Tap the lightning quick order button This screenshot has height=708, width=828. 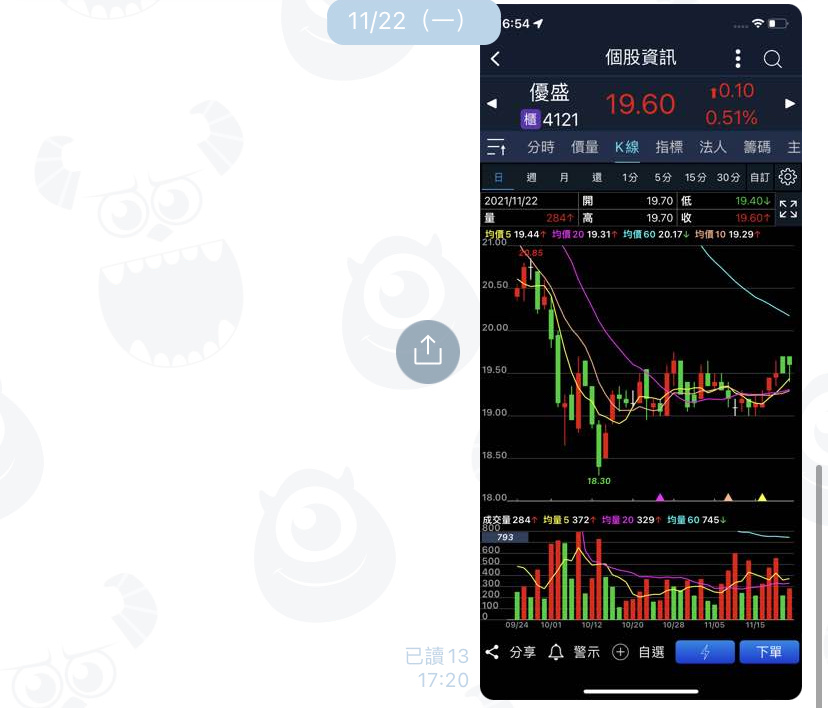705,652
